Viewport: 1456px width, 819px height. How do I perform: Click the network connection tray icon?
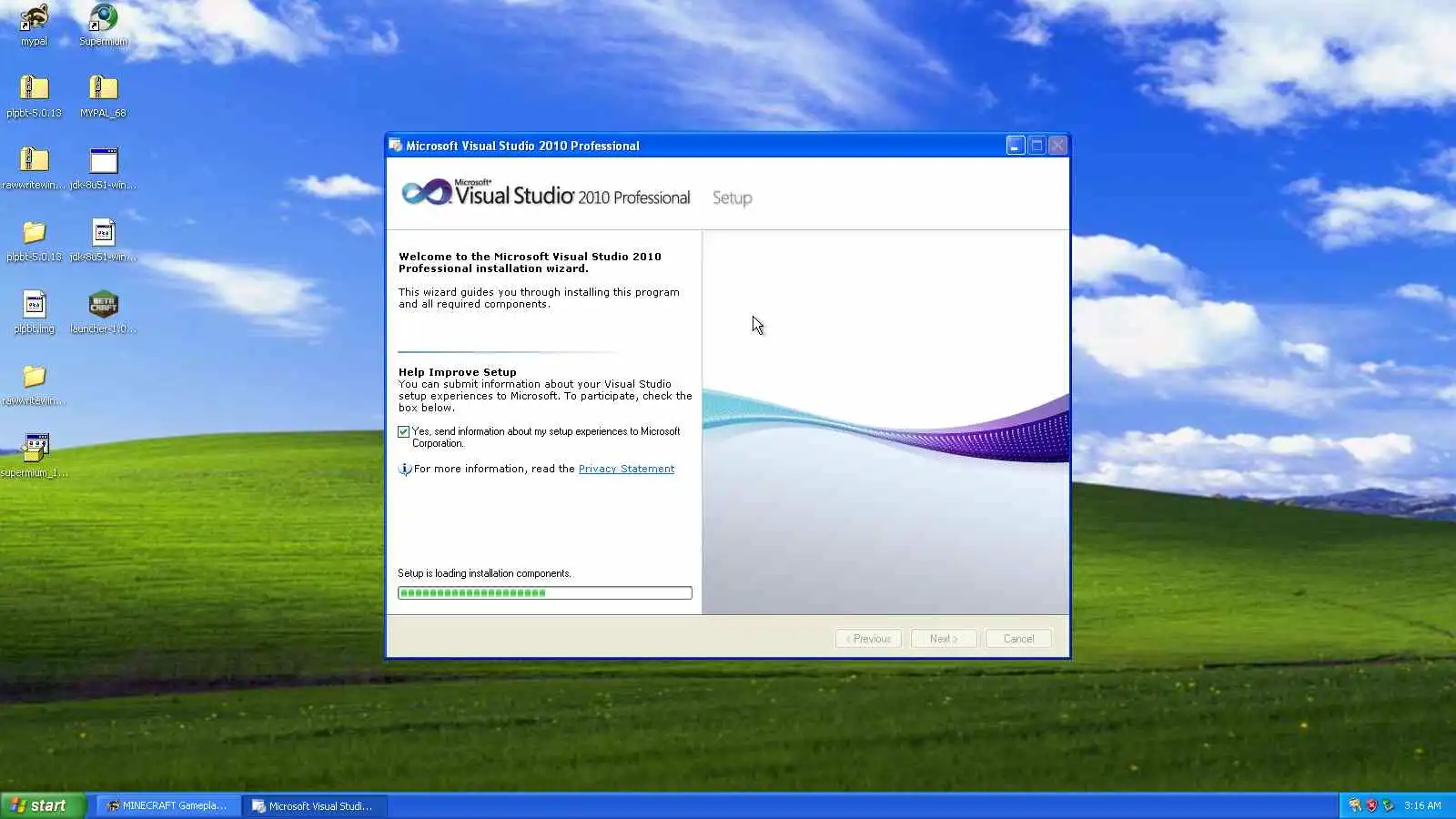1388,805
